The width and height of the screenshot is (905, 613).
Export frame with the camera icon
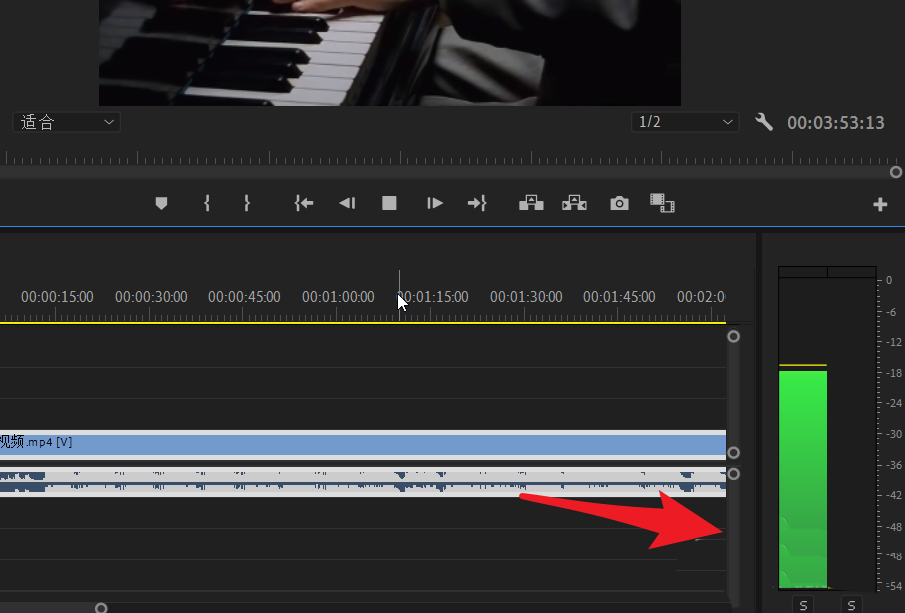(619, 203)
